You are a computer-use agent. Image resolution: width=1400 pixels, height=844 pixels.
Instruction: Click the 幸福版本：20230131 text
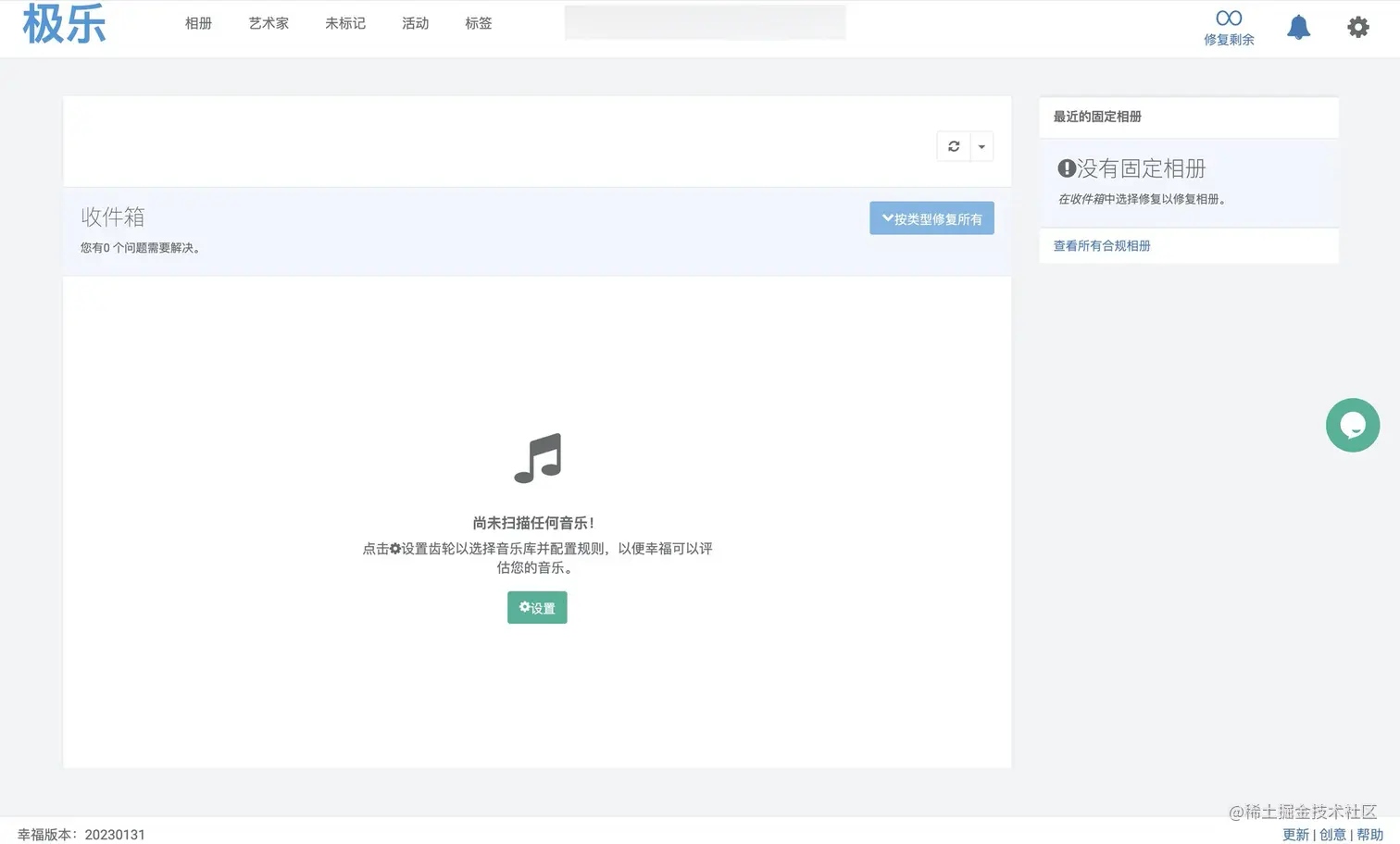[81, 835]
